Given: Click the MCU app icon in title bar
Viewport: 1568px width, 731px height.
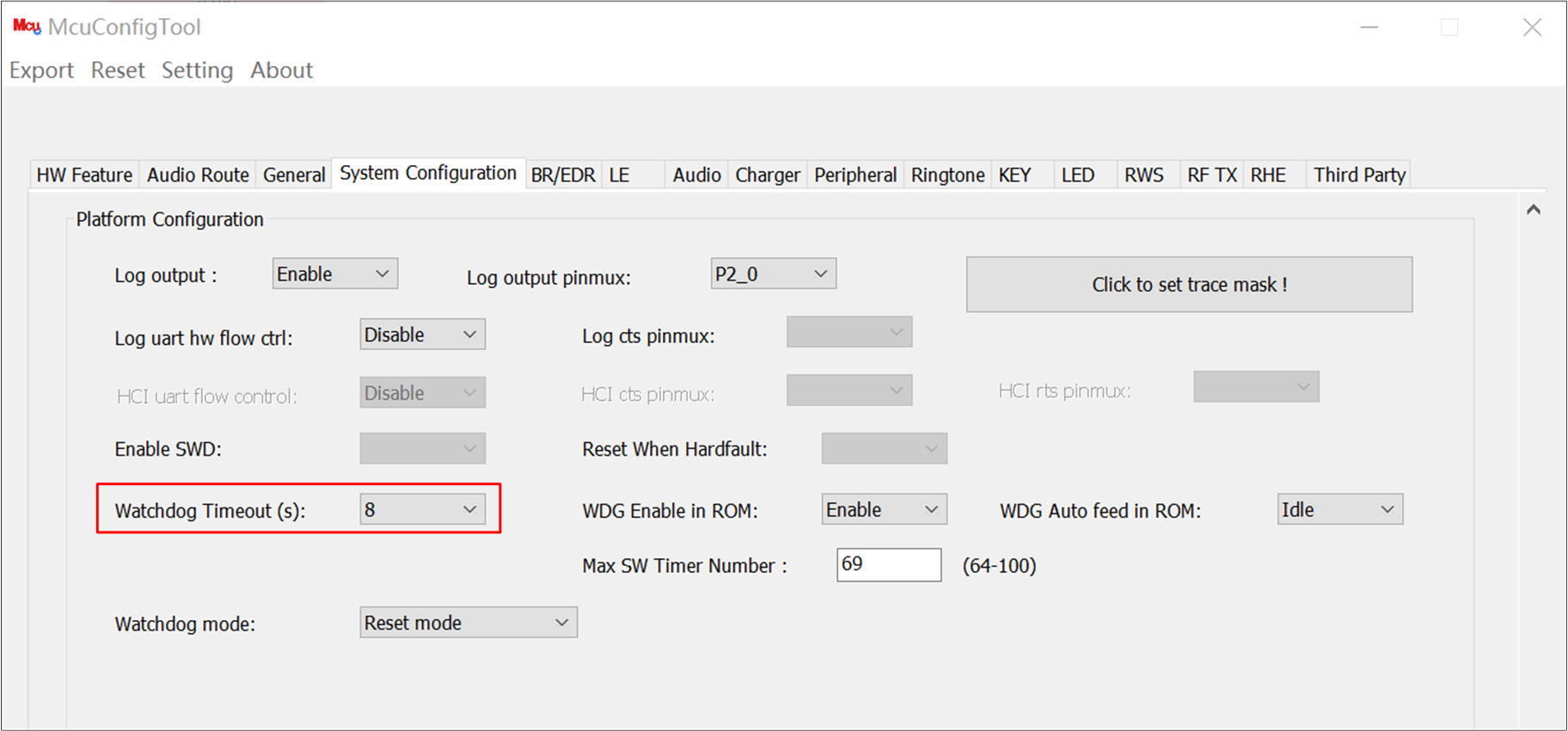Looking at the screenshot, I should click(26, 27).
